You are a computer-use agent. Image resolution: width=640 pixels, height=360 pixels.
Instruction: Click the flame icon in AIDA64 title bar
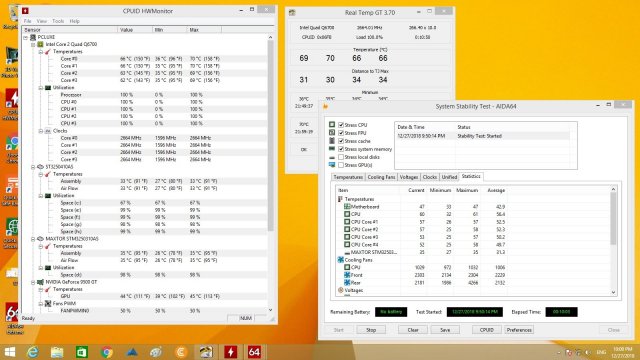[x=325, y=107]
